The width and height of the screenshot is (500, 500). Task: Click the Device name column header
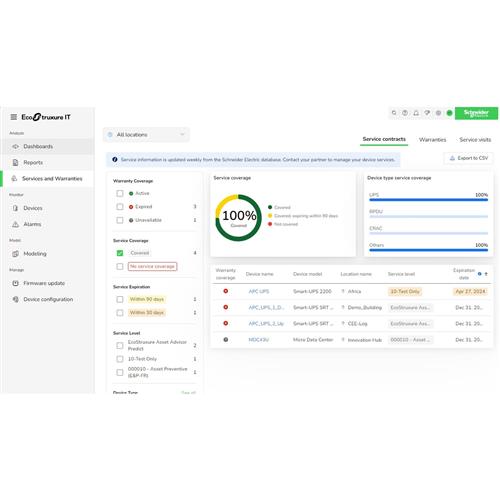click(259, 274)
